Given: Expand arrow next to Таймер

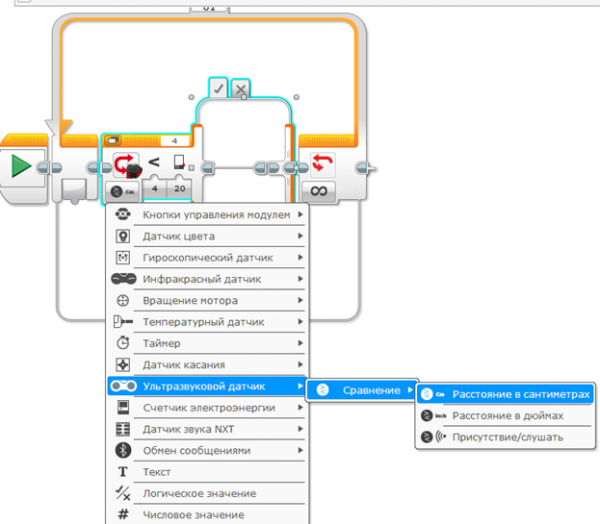Looking at the screenshot, I should (x=300, y=343).
